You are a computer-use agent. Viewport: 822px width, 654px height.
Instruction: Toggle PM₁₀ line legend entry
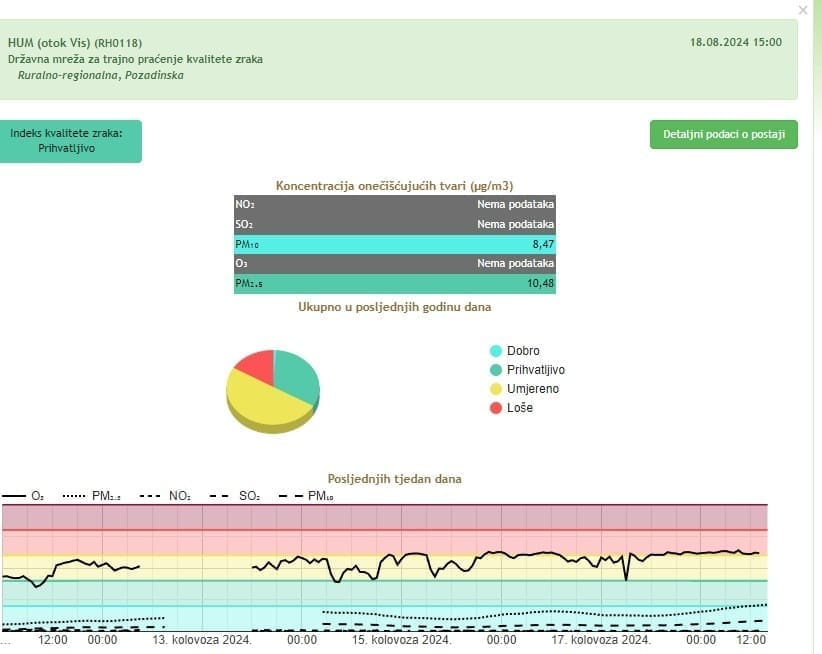click(x=305, y=496)
